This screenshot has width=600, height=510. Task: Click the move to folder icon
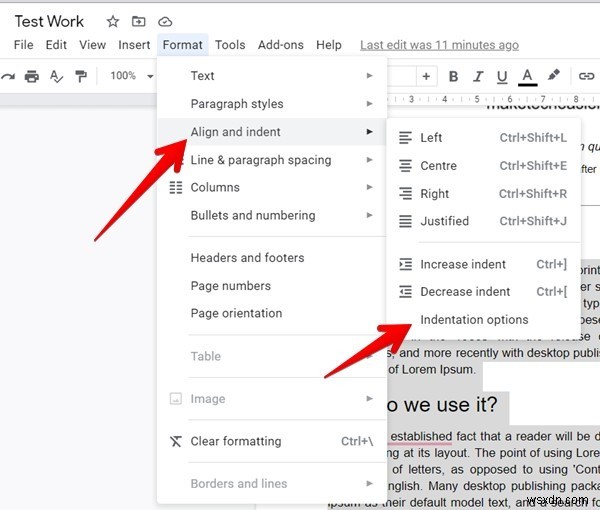click(139, 21)
